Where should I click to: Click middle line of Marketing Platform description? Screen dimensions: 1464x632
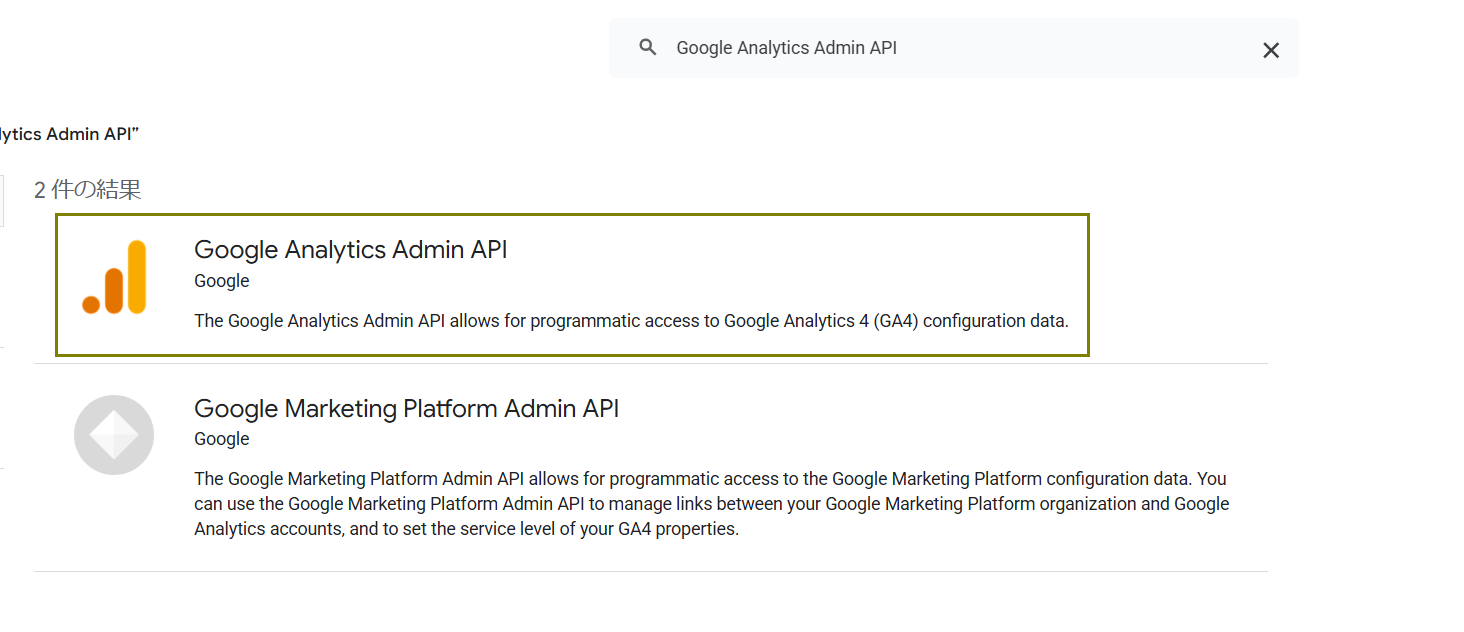[x=710, y=504]
